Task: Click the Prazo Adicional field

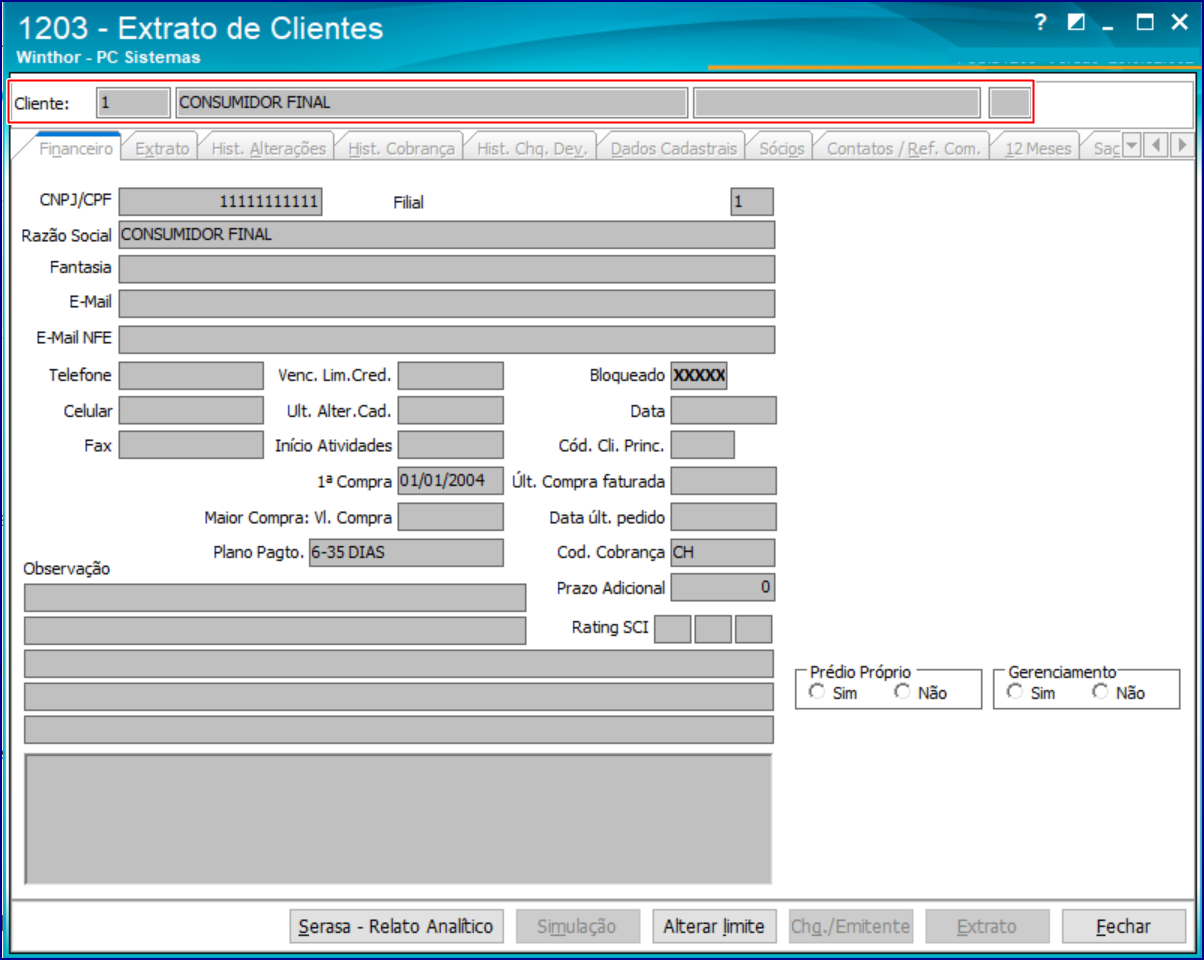Action: [723, 587]
